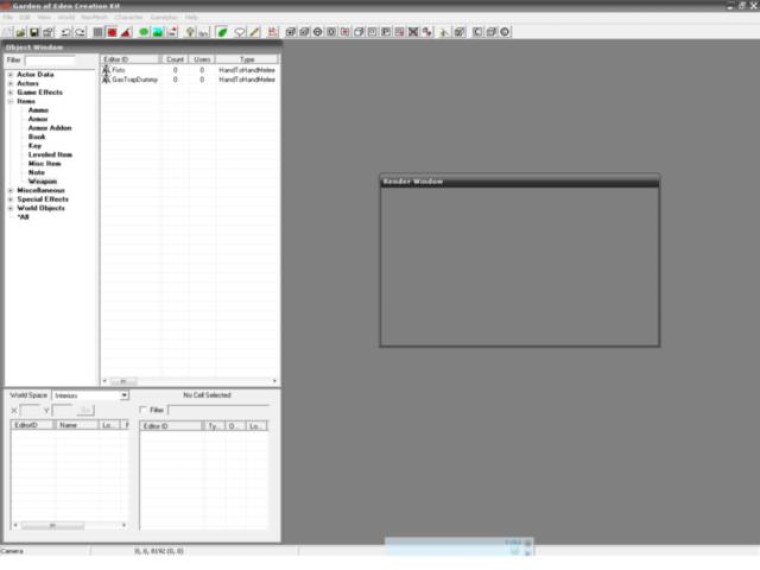The image size is (760, 570).
Task: Toggle snap to grid icon
Action: pyautogui.click(x=97, y=32)
